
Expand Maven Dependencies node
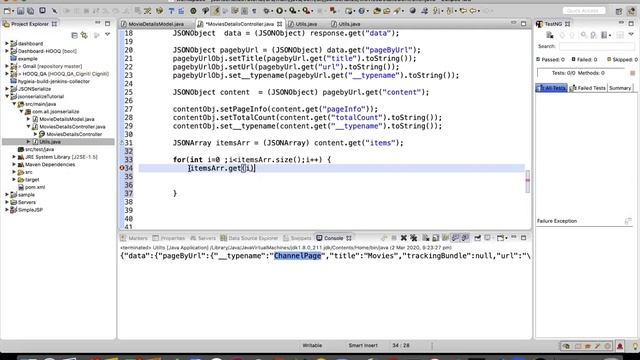[14, 164]
